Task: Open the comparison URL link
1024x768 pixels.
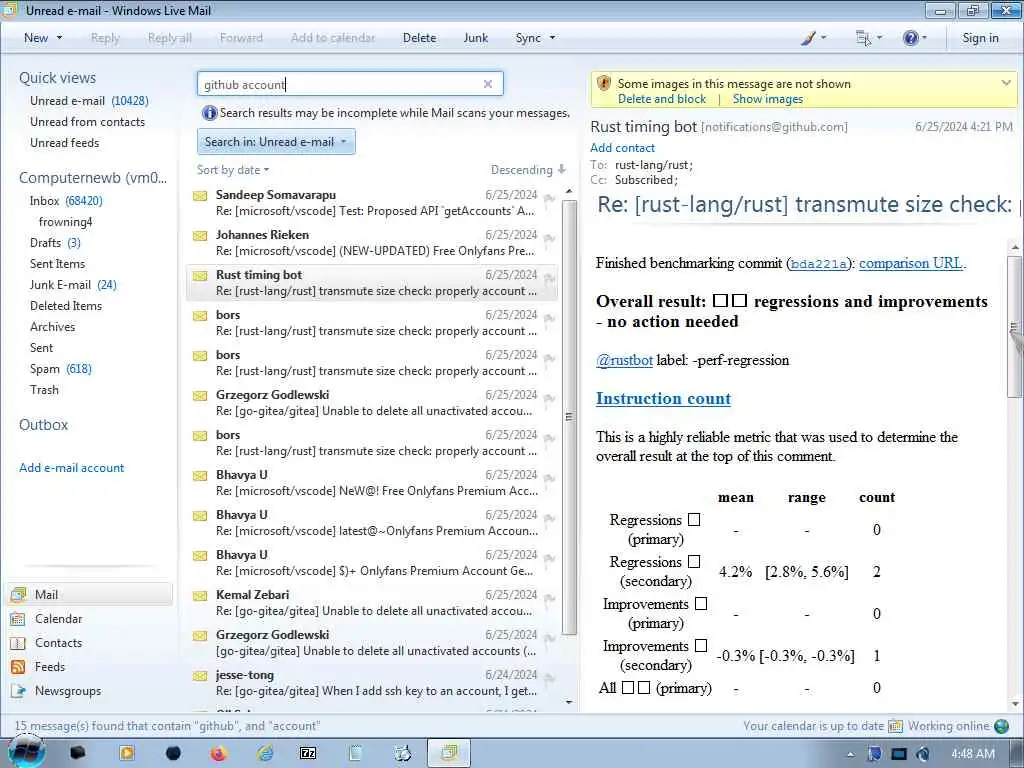Action: [910, 263]
